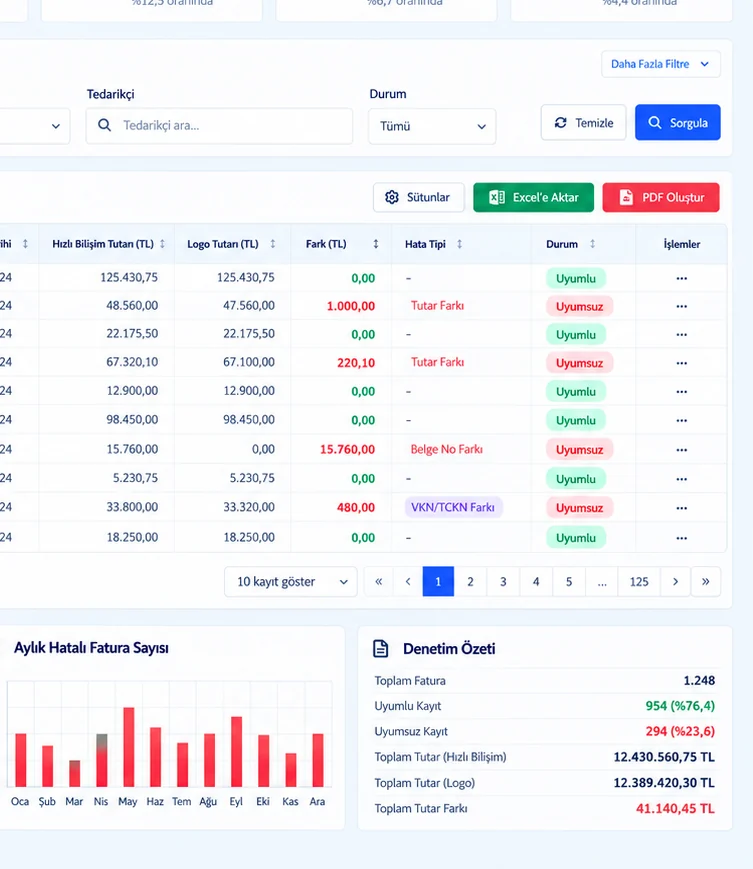753x869 pixels.
Task: Click Uyumsuz badge in the 15.760,00 row
Action: (x=580, y=449)
